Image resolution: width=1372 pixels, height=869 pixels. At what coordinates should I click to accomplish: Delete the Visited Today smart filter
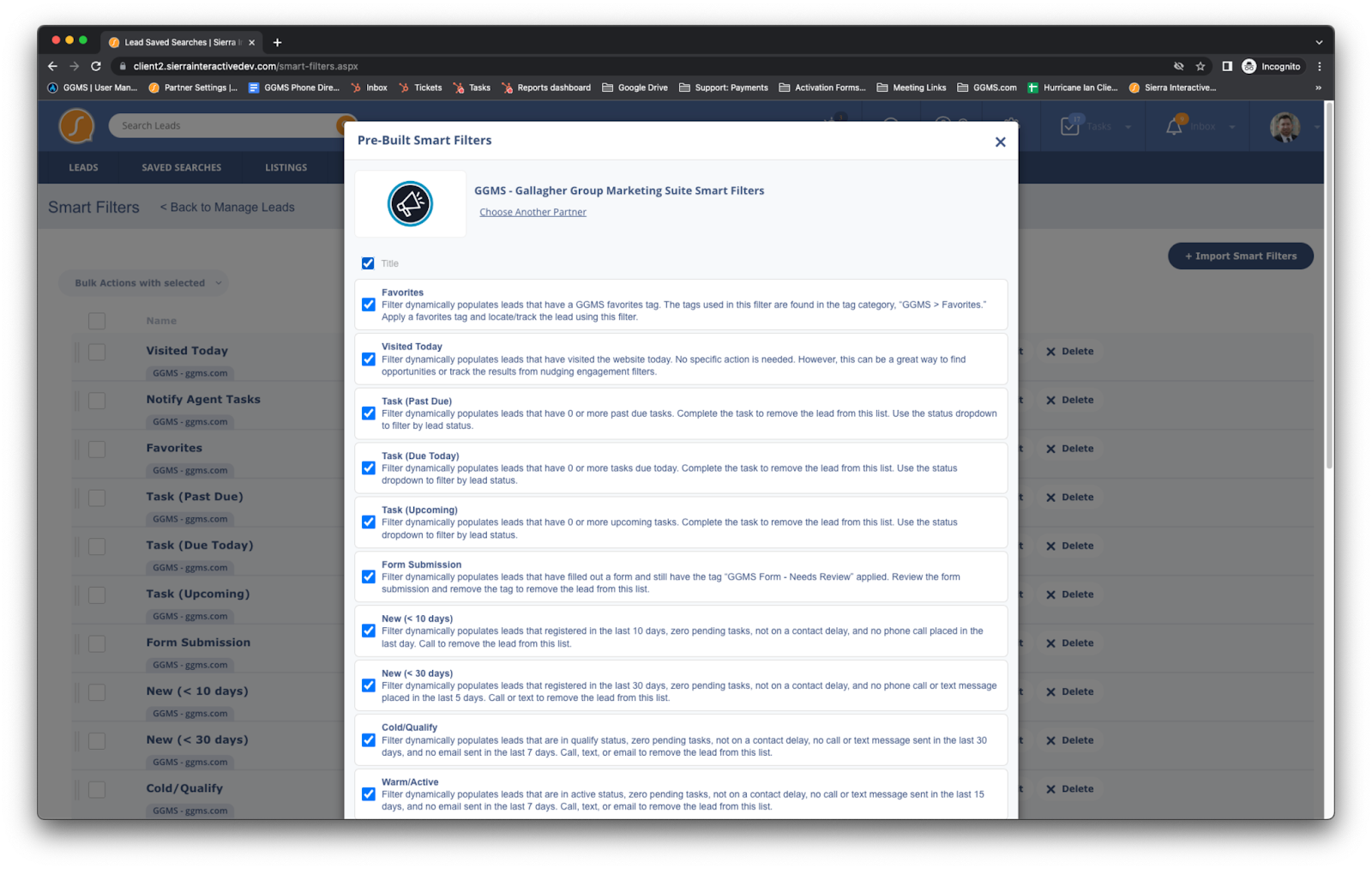tap(1069, 352)
